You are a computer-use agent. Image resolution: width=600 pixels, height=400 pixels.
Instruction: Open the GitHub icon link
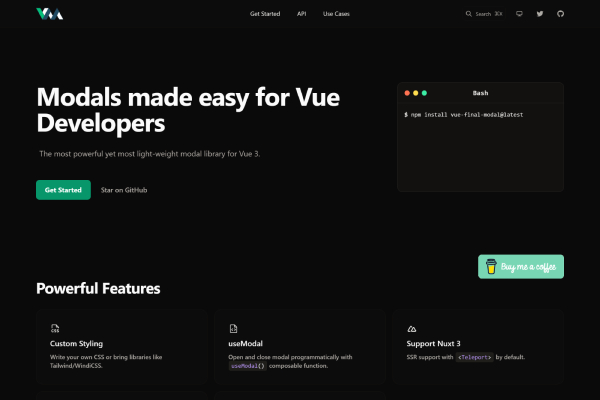[x=560, y=14]
